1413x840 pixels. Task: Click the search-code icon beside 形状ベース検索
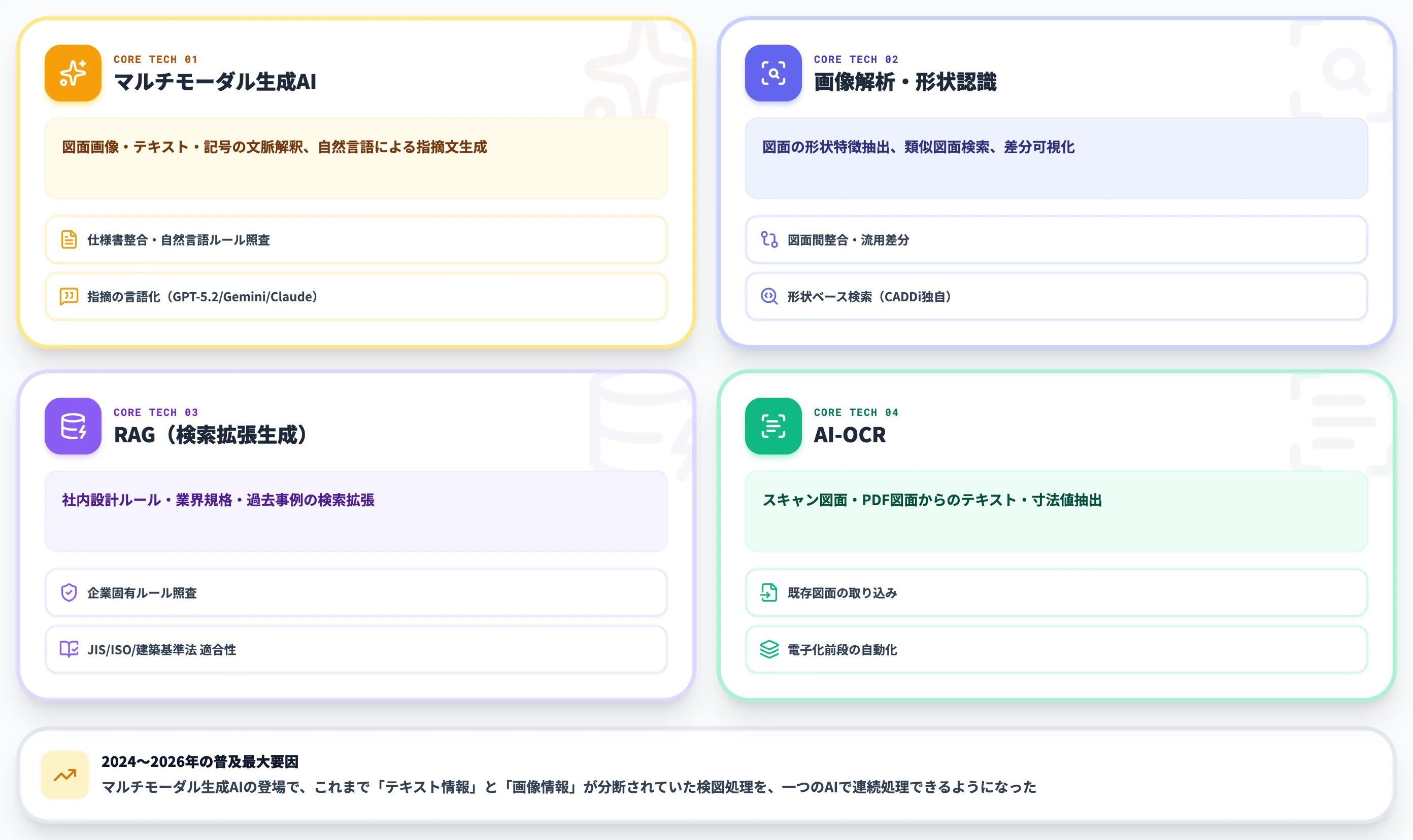point(769,296)
